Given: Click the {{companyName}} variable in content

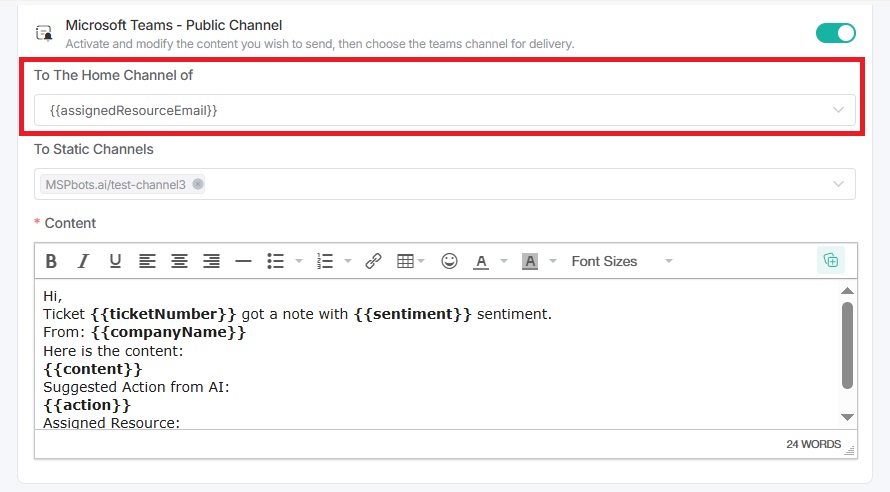Looking at the screenshot, I should (x=169, y=332).
